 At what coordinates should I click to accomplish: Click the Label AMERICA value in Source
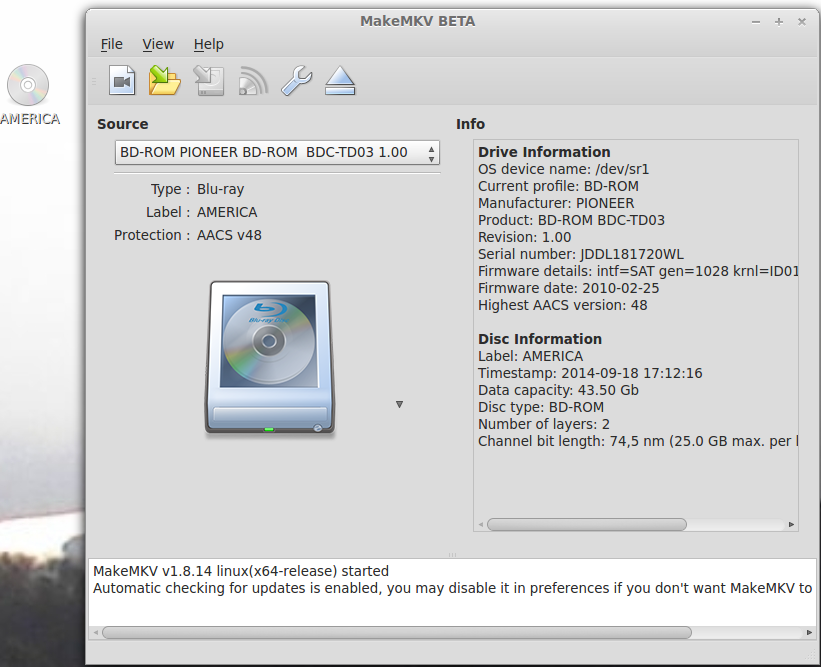pyautogui.click(x=227, y=212)
